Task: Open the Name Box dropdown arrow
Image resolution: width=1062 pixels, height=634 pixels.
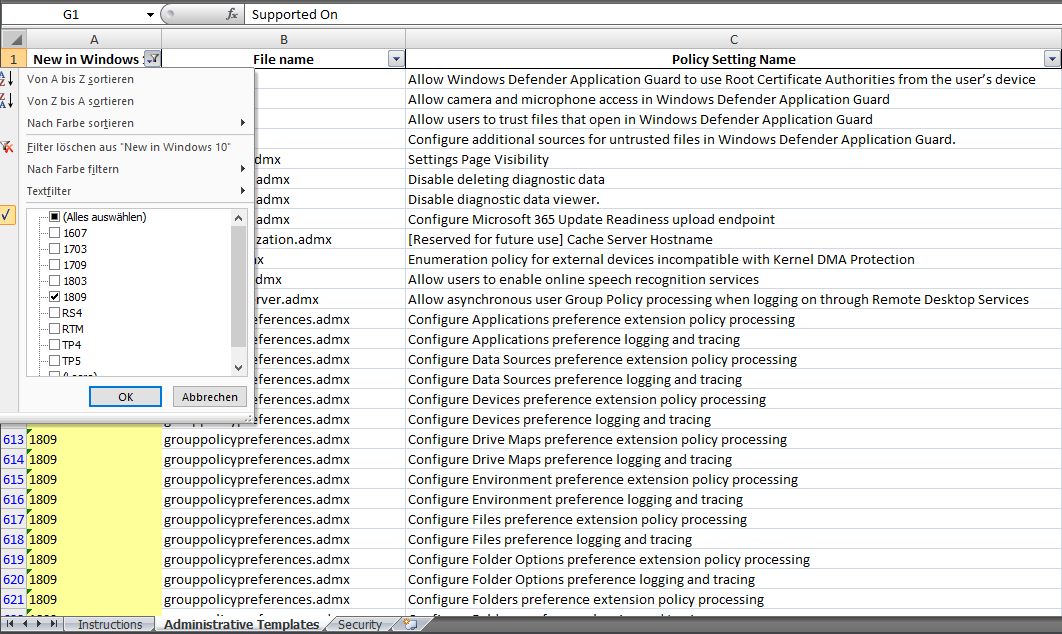Action: pyautogui.click(x=150, y=14)
